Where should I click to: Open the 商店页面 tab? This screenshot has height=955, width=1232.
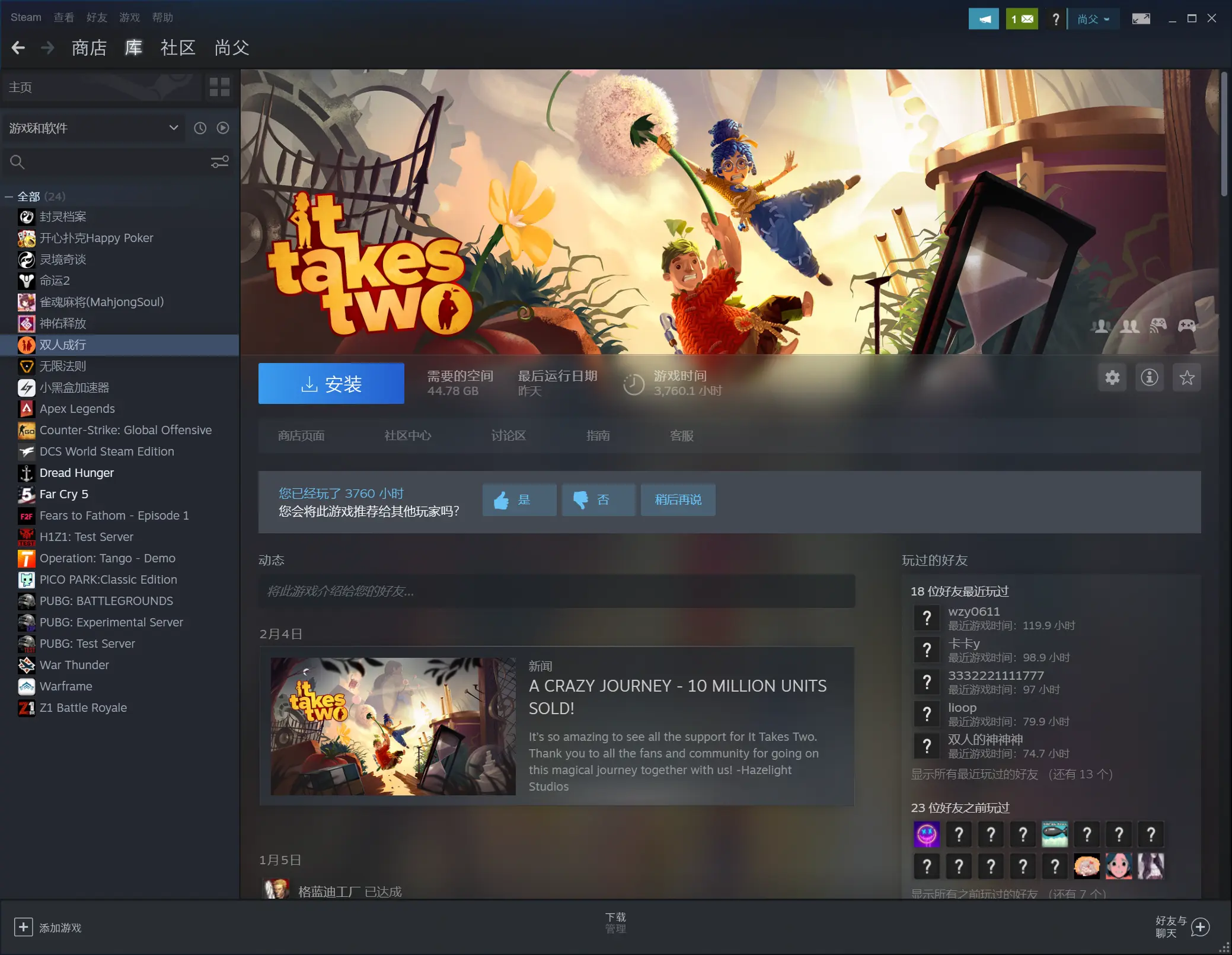click(301, 436)
